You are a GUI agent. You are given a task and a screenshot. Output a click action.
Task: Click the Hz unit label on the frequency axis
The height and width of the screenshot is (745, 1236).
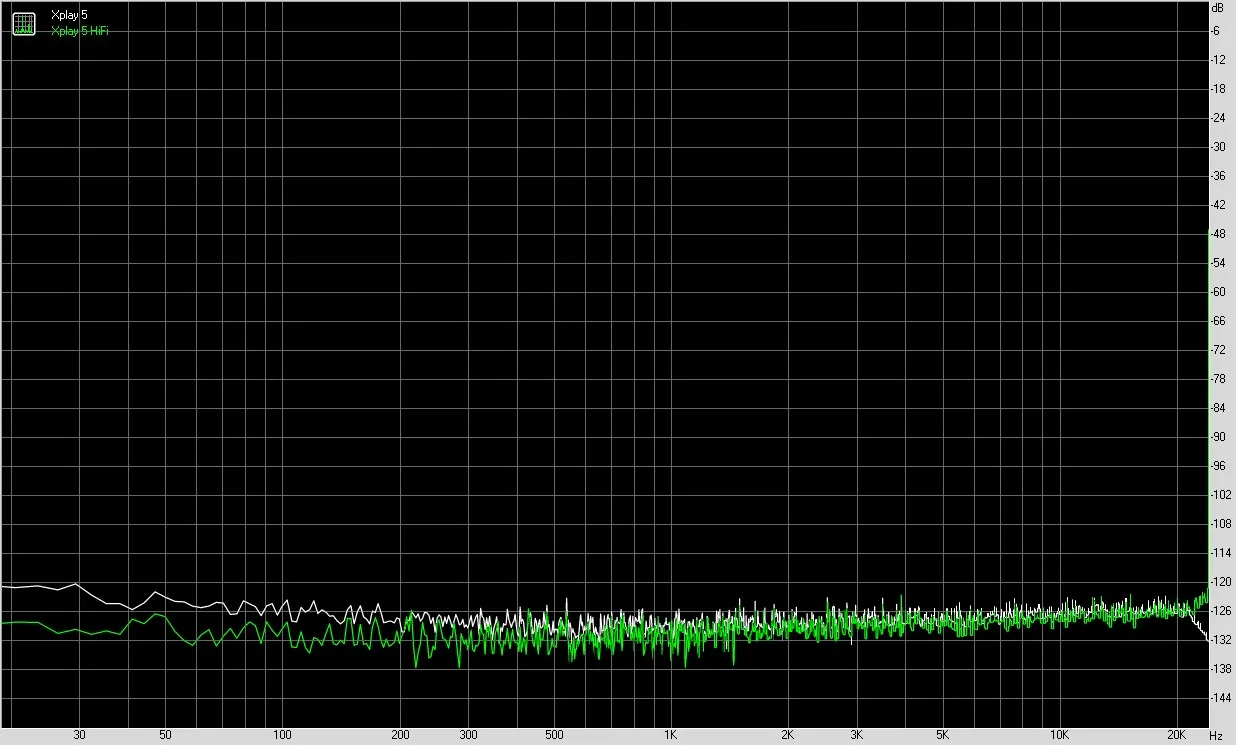(1215, 735)
